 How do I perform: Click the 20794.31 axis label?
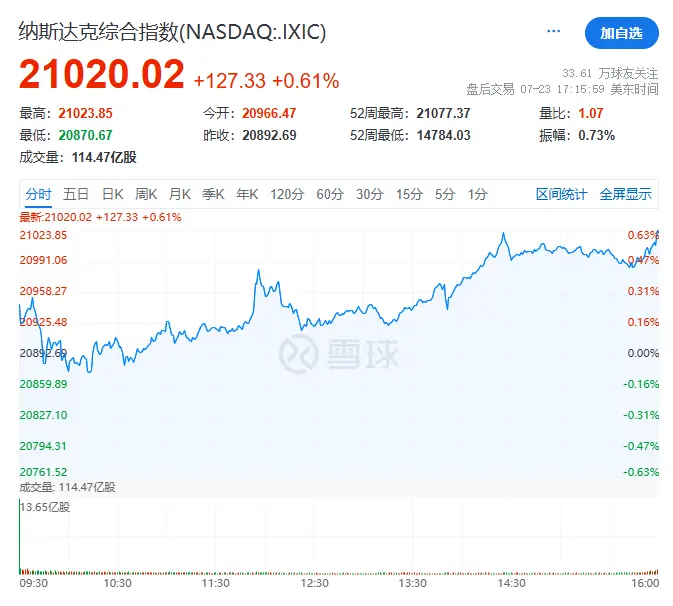coord(43,446)
